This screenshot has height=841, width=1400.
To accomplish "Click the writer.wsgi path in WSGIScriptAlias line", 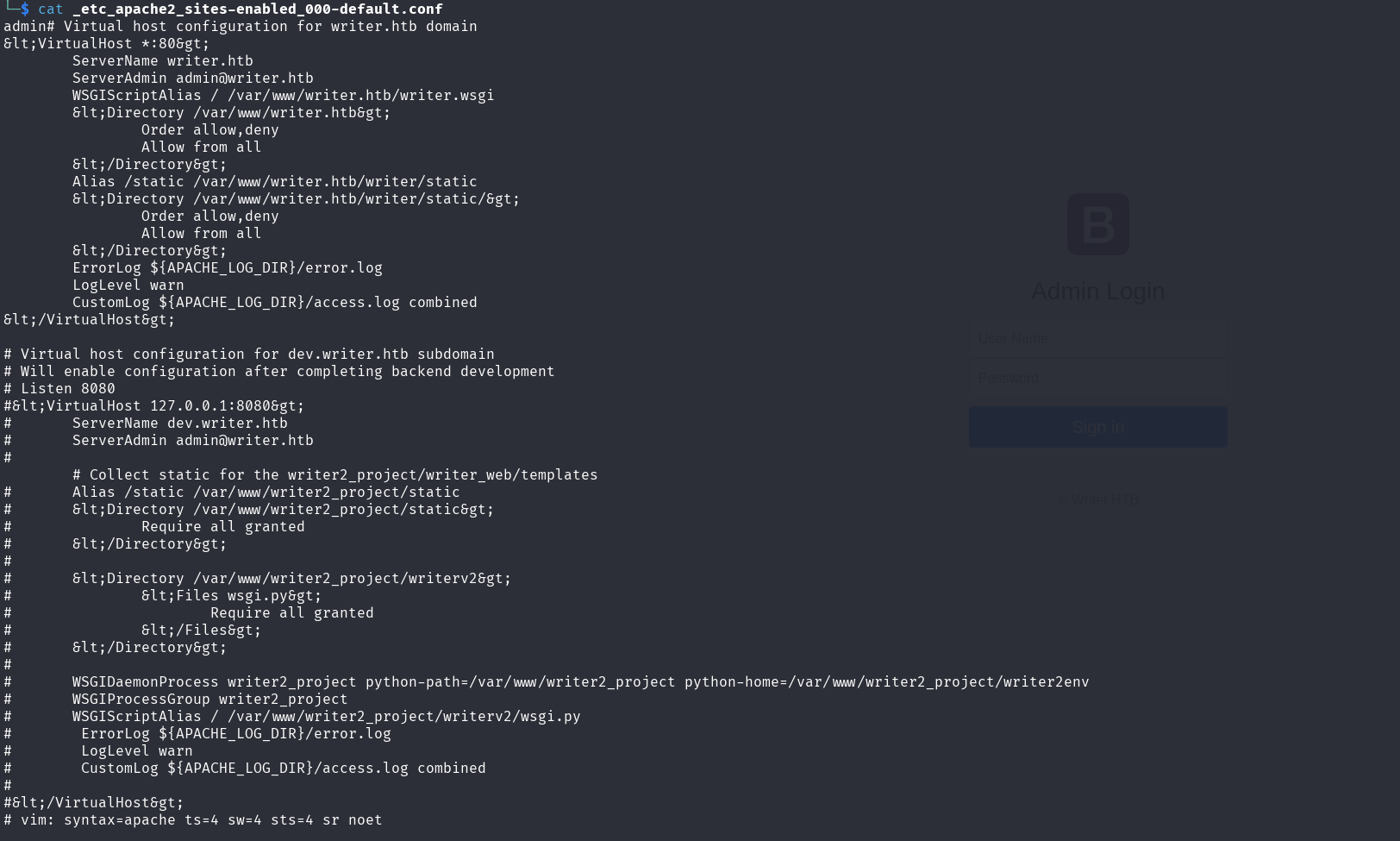I will coord(360,95).
